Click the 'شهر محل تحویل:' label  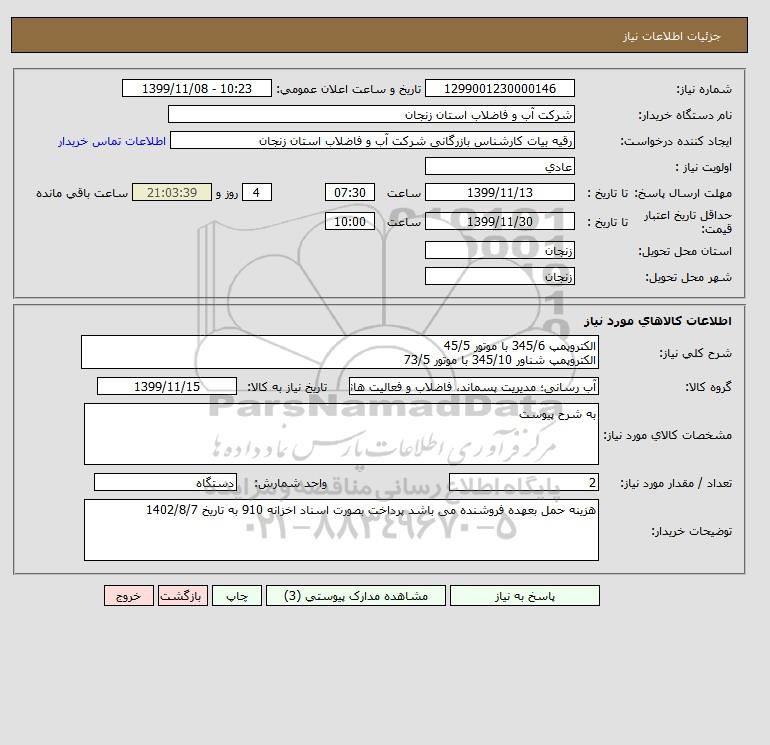pos(688,277)
